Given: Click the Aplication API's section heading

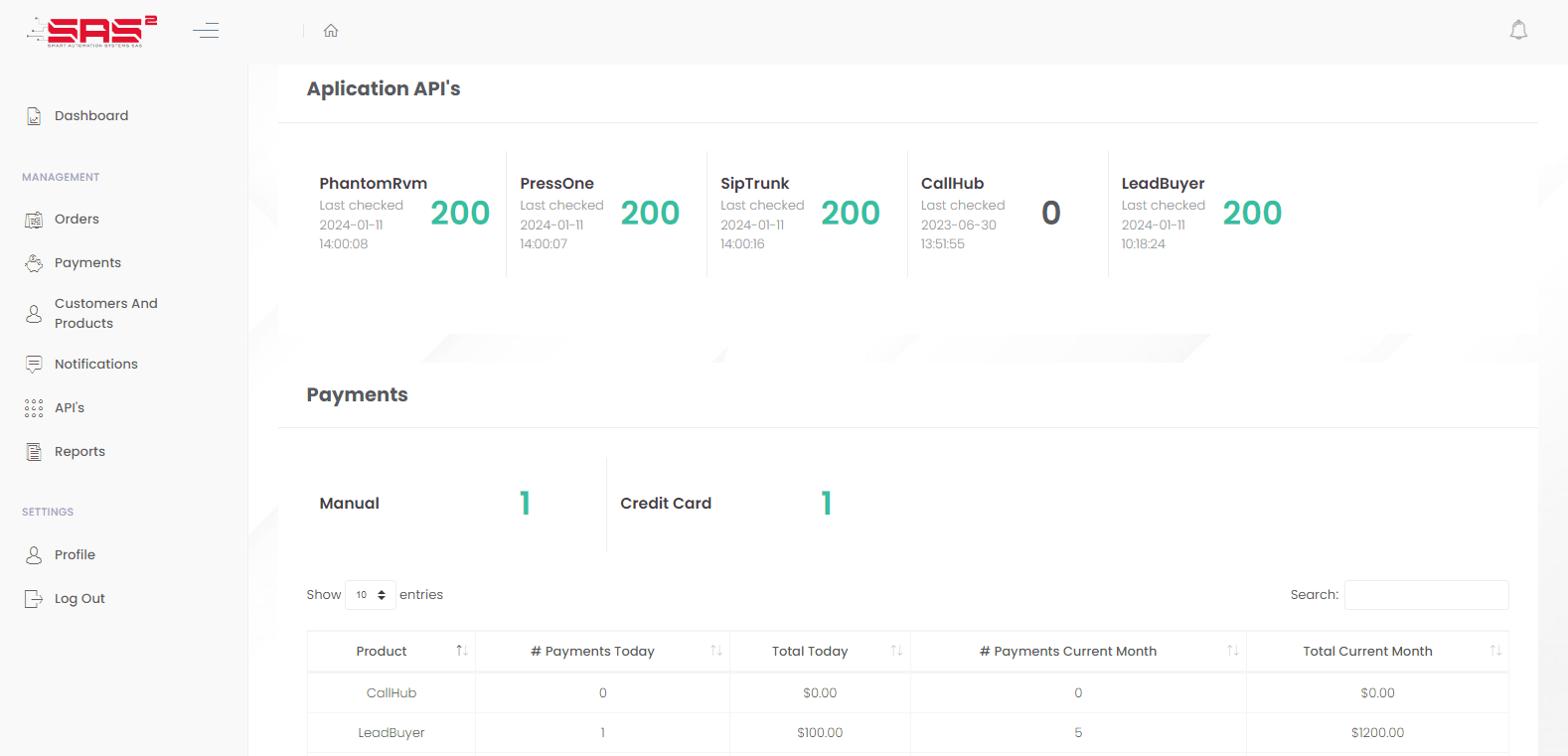Looking at the screenshot, I should tap(384, 88).
